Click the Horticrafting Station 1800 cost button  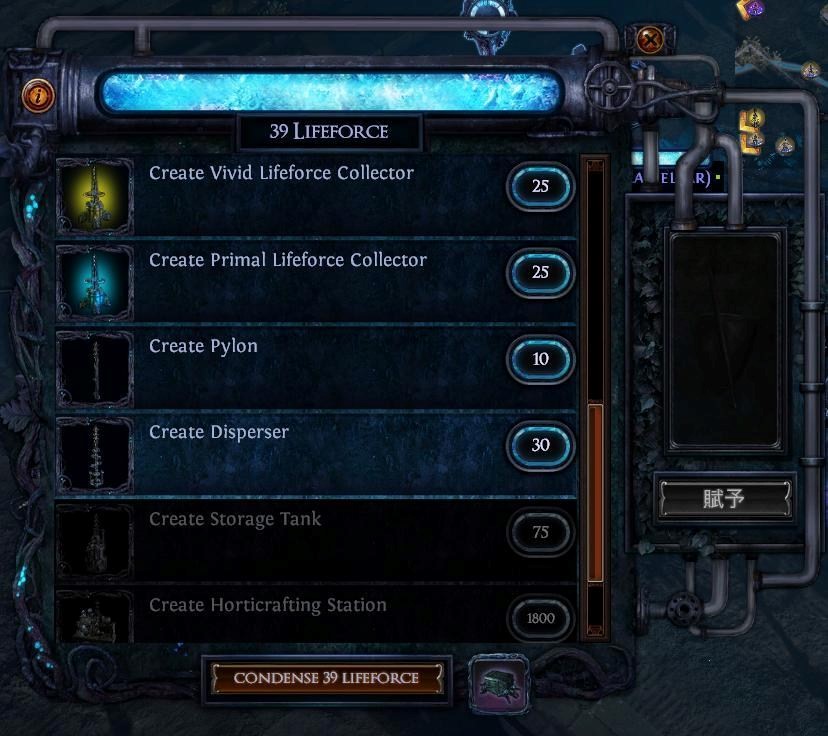click(540, 618)
